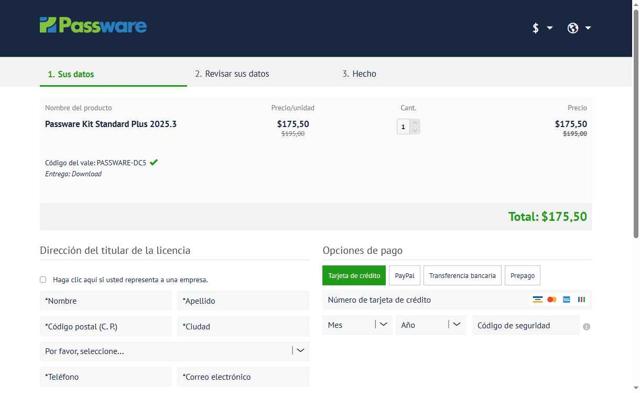Screen dimensions: 640x393
Task: Click the last green card brand icon
Action: 581,300
